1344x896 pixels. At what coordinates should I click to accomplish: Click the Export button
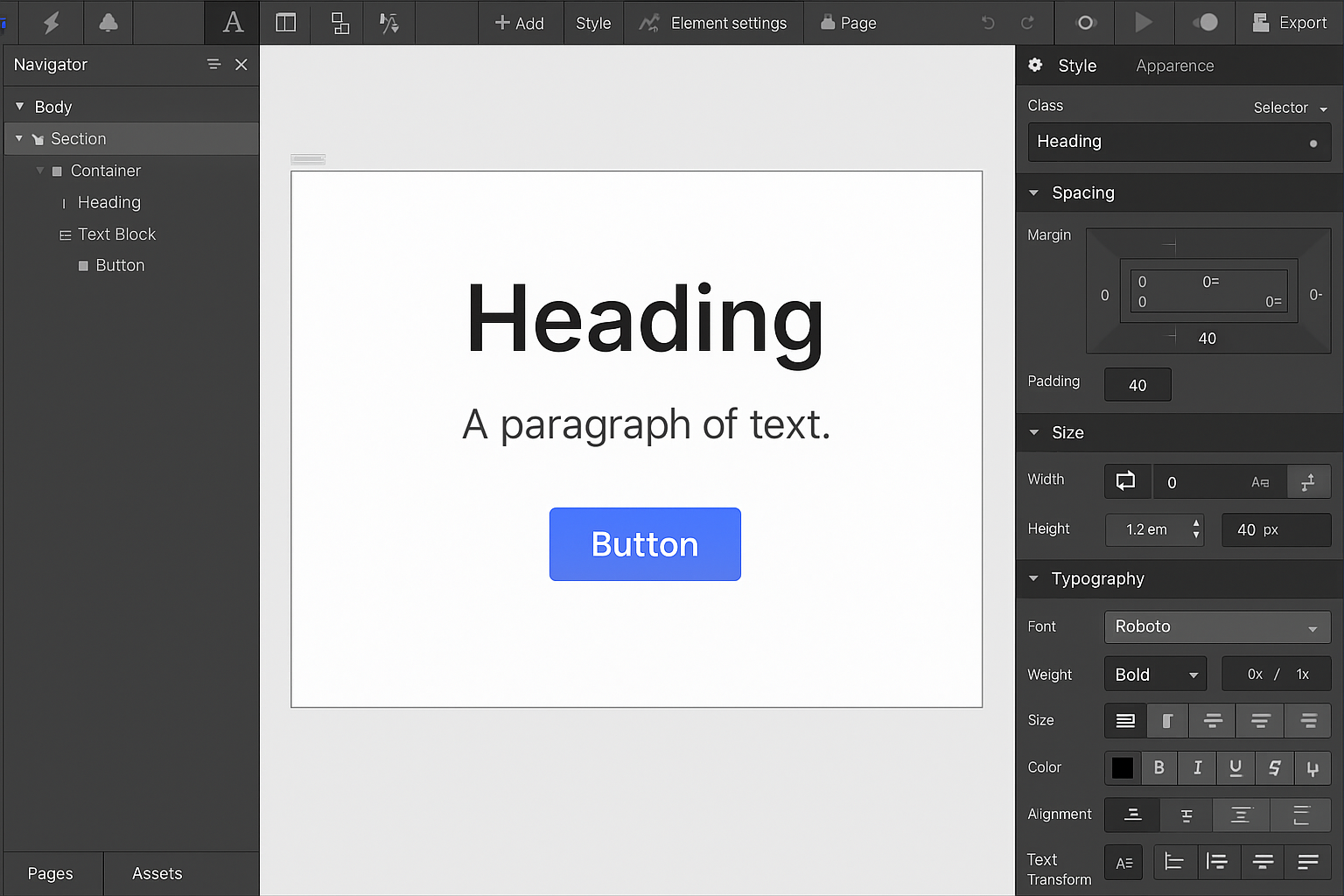tap(1290, 23)
